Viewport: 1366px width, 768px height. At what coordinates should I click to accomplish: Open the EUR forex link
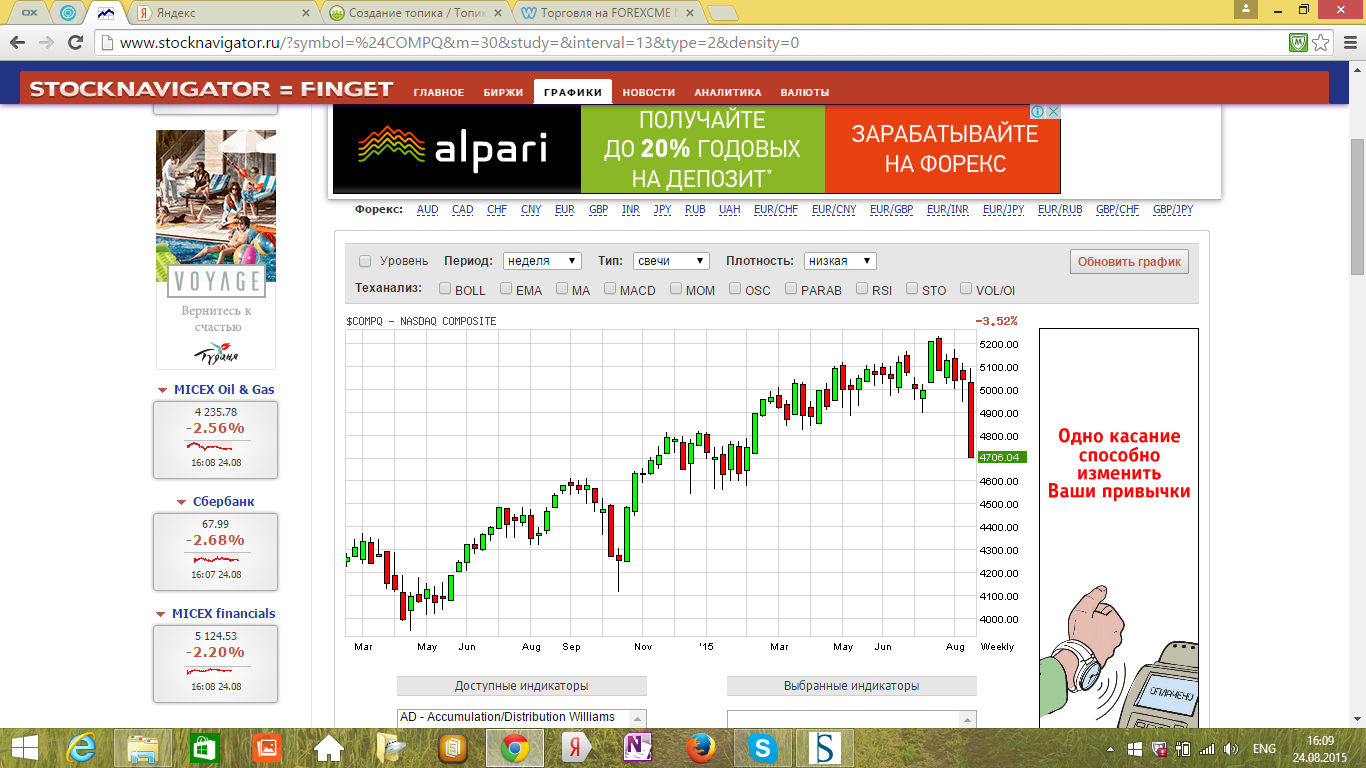[564, 210]
